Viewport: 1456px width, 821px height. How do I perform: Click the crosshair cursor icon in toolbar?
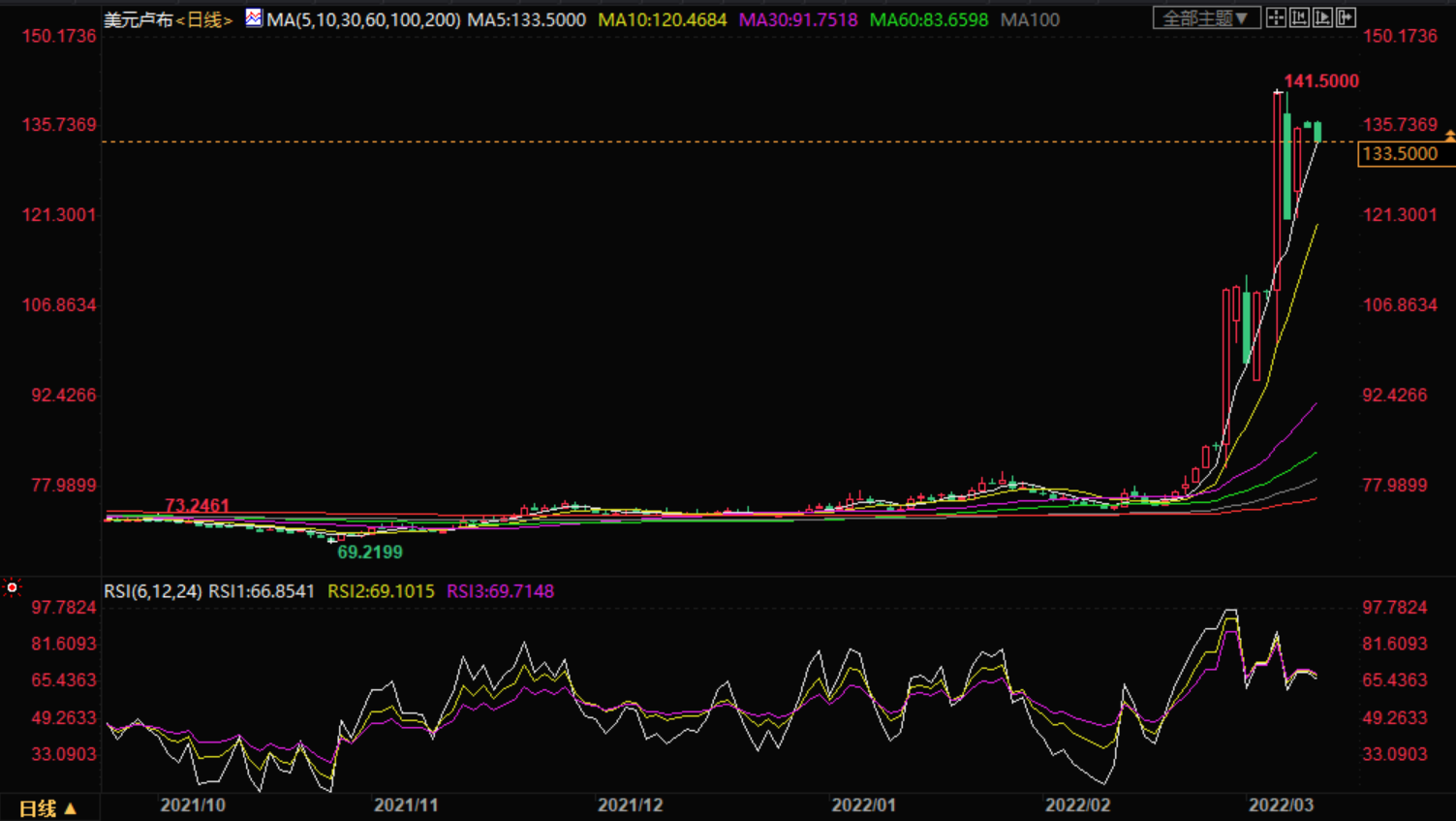(x=1276, y=18)
